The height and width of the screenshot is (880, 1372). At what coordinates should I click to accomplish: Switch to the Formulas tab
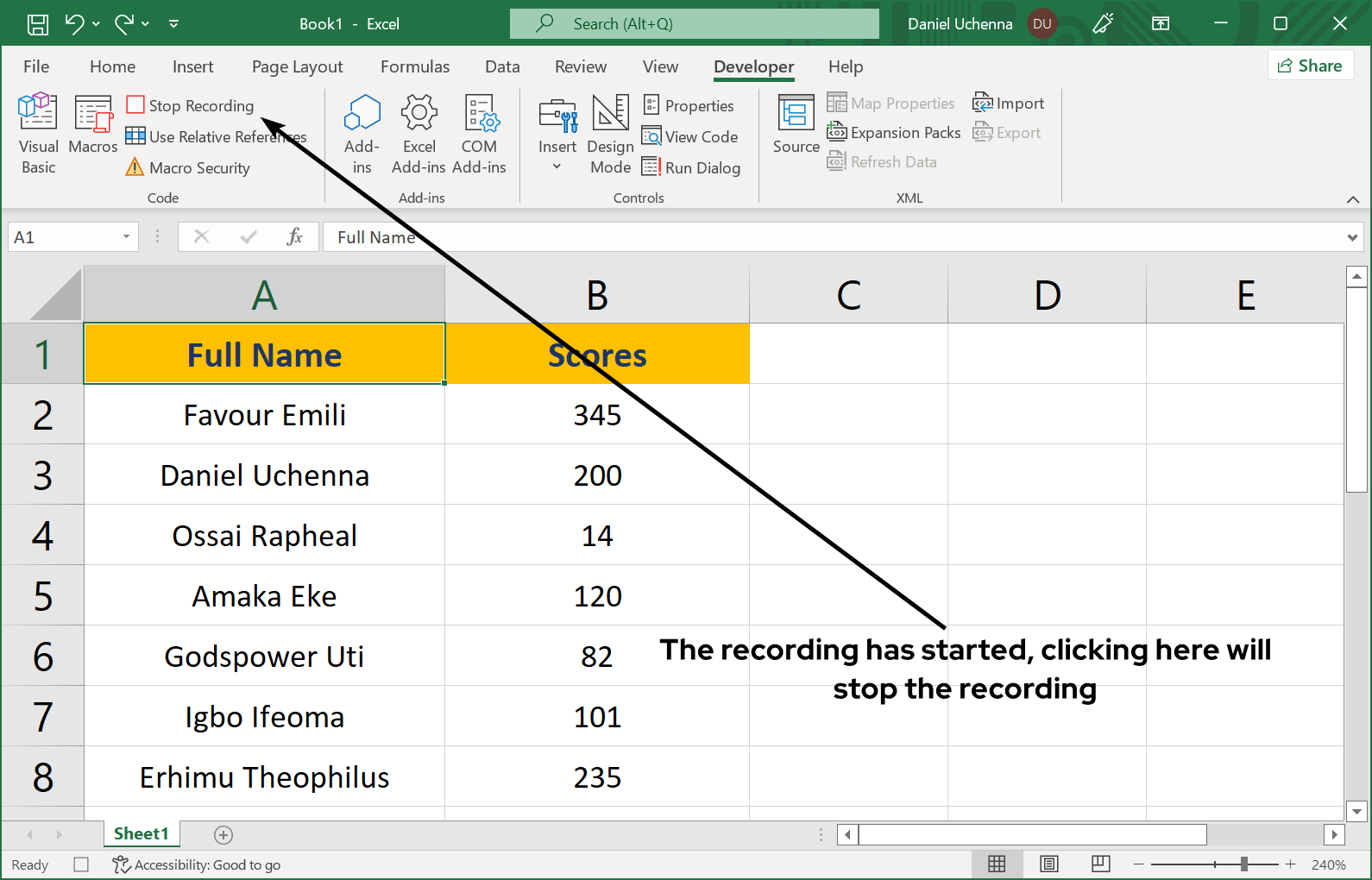tap(414, 66)
